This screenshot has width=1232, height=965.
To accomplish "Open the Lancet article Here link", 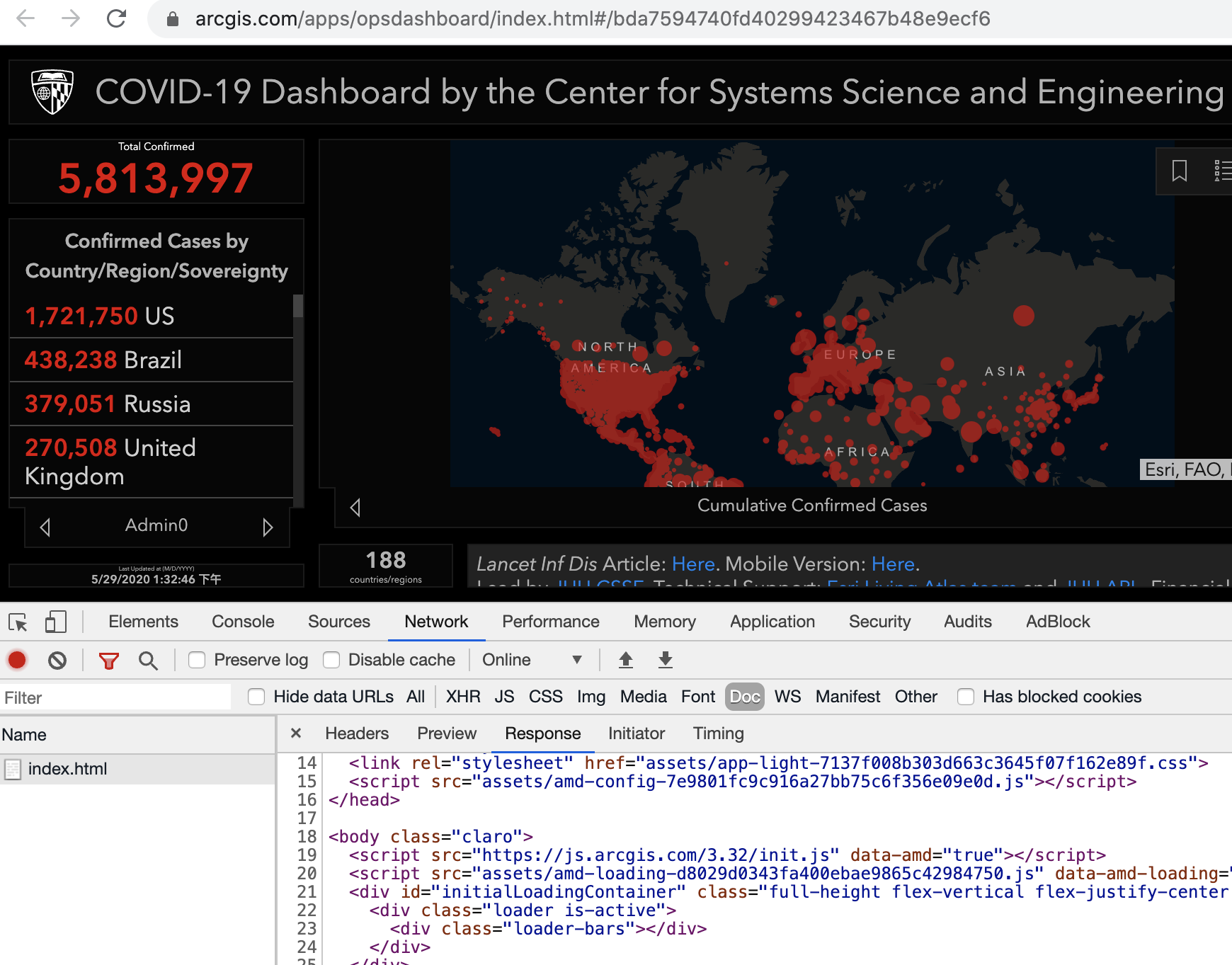I will click(693, 564).
